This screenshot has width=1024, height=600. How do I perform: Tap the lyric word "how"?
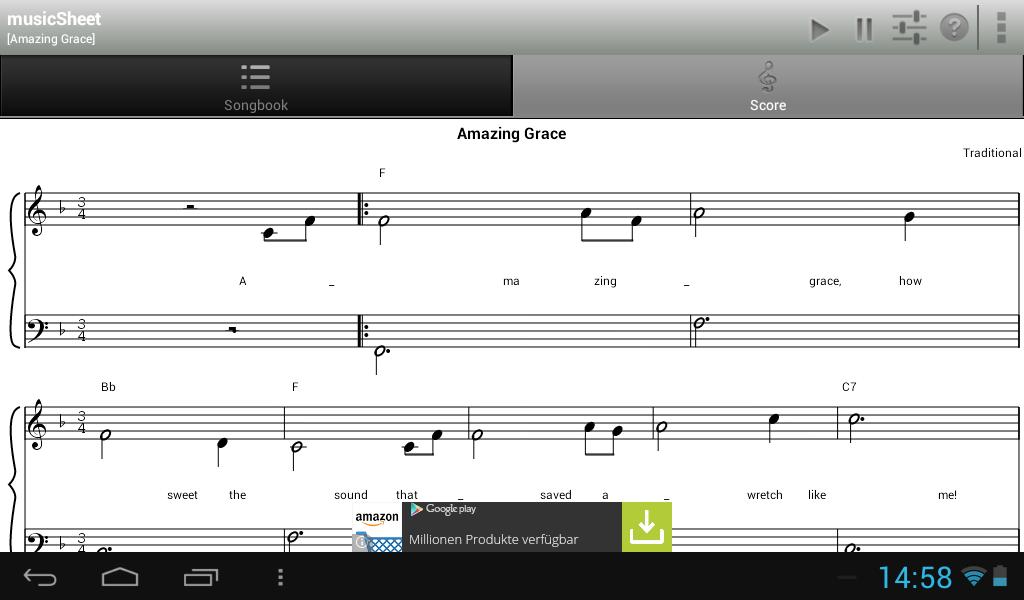910,281
